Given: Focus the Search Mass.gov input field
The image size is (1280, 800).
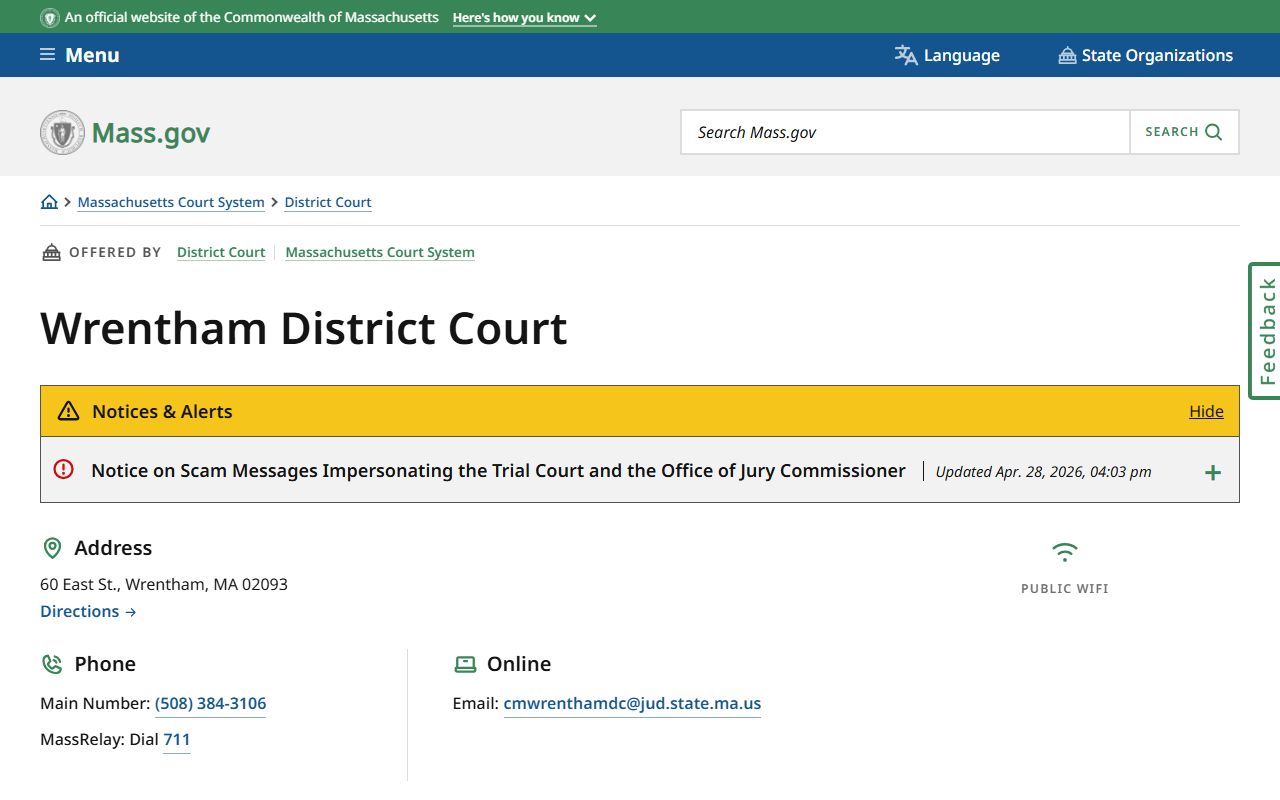Looking at the screenshot, I should point(905,132).
